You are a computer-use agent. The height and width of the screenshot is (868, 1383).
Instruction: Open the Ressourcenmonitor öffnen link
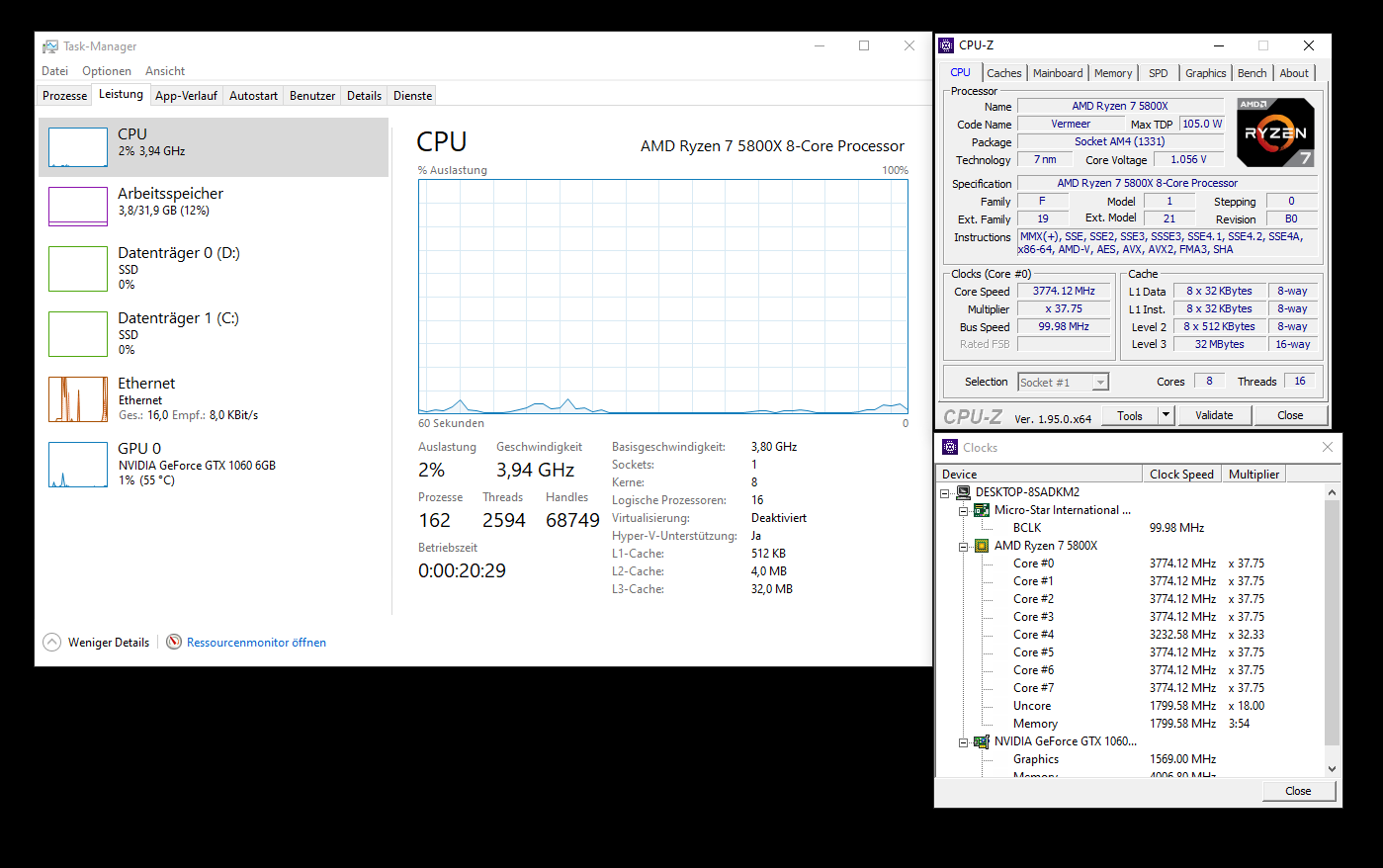(256, 643)
